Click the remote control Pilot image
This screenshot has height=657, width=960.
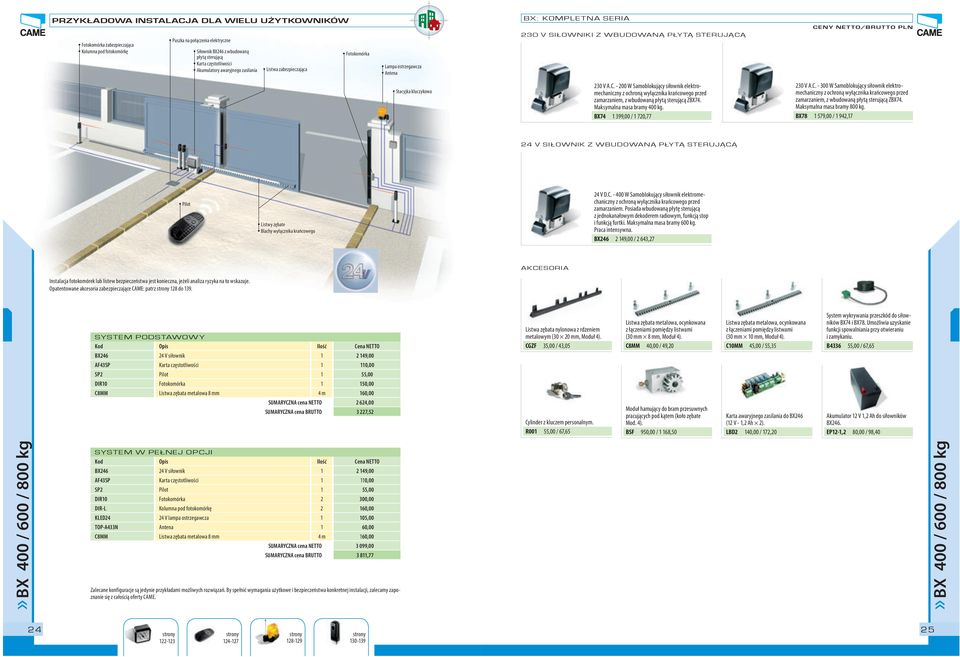click(x=187, y=227)
